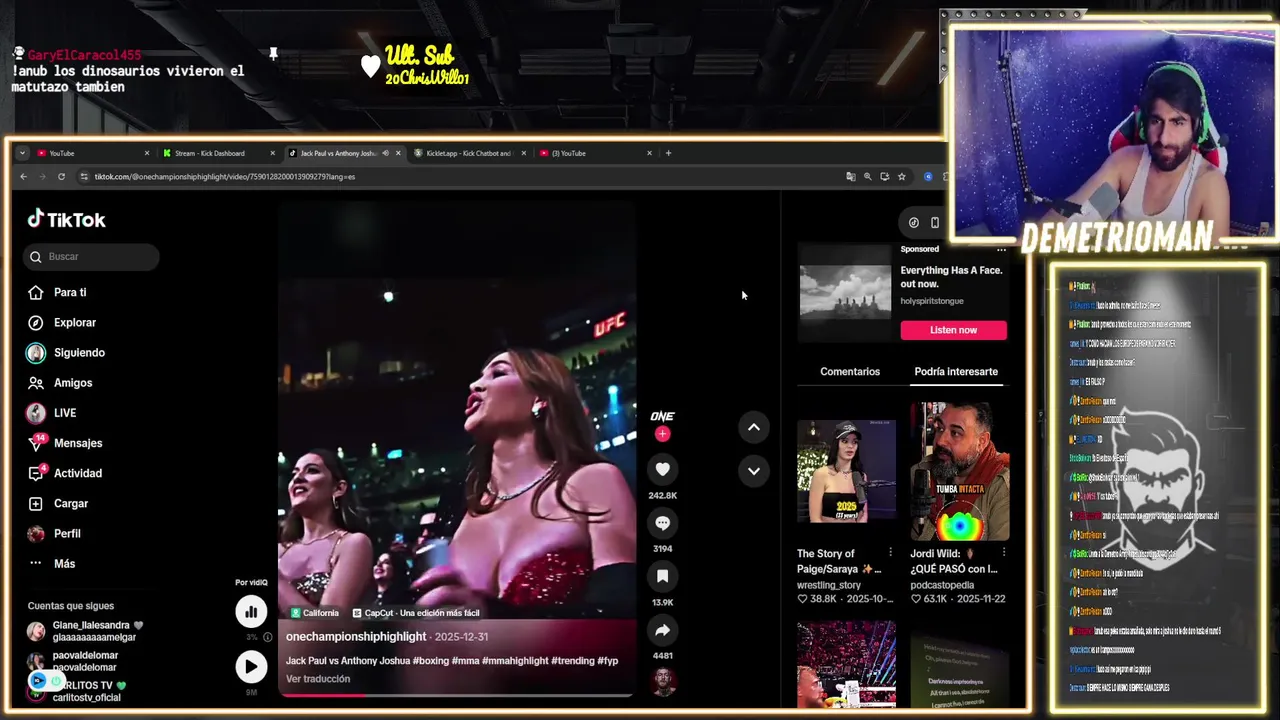Click the #trending hashtag
The width and height of the screenshot is (1280, 720).
coord(573,661)
